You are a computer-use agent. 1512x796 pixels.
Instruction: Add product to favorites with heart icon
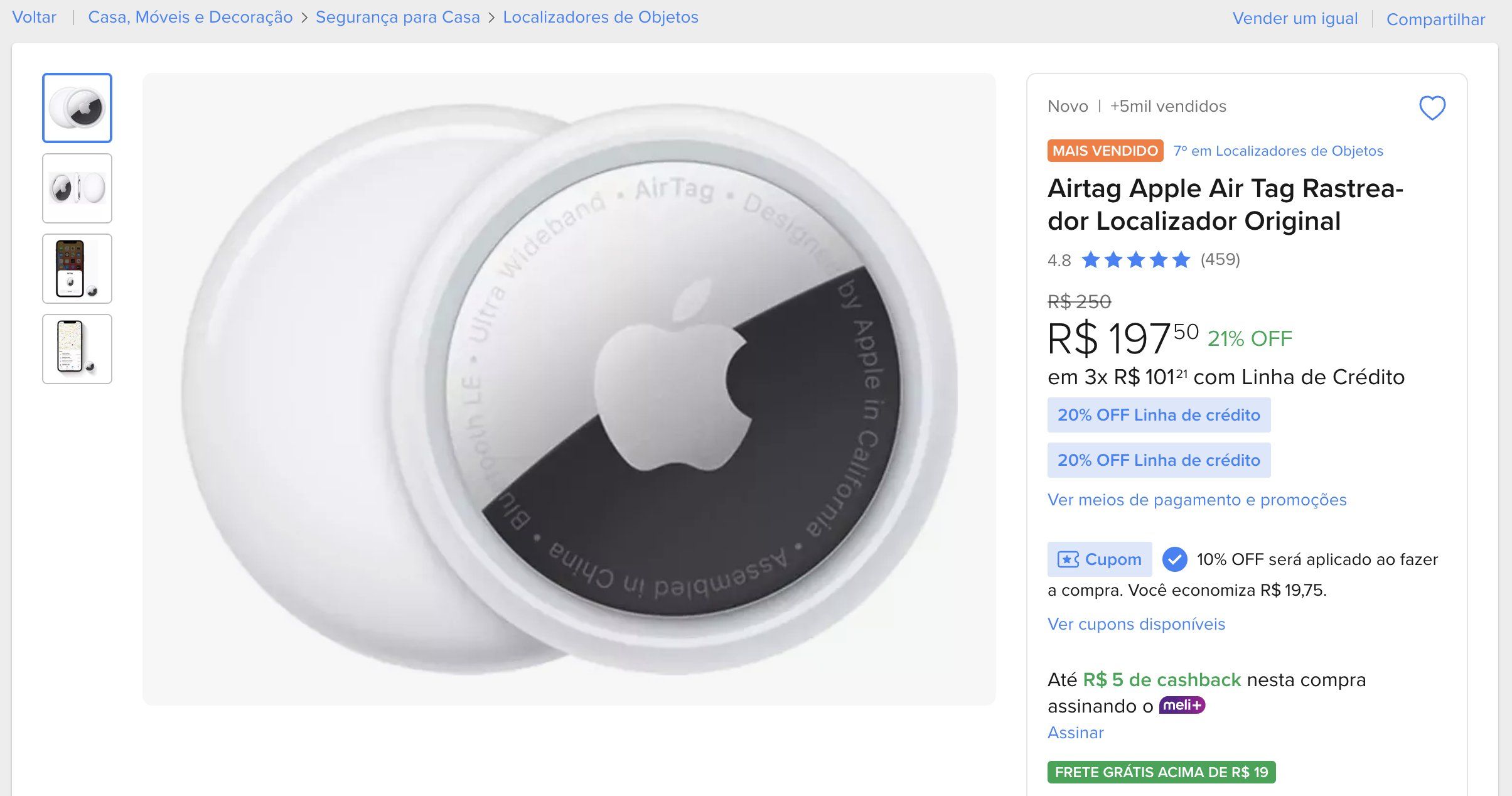click(1432, 107)
